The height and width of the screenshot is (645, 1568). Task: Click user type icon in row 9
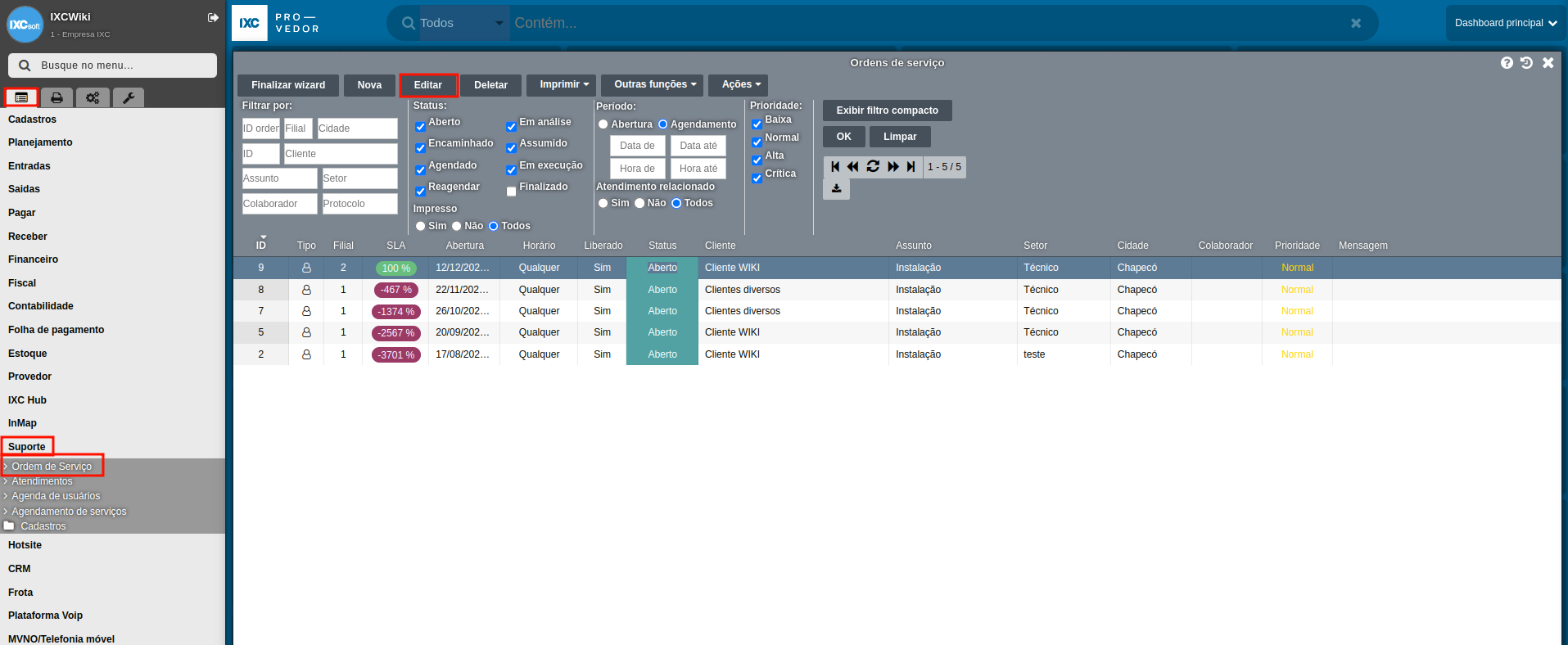(x=306, y=268)
